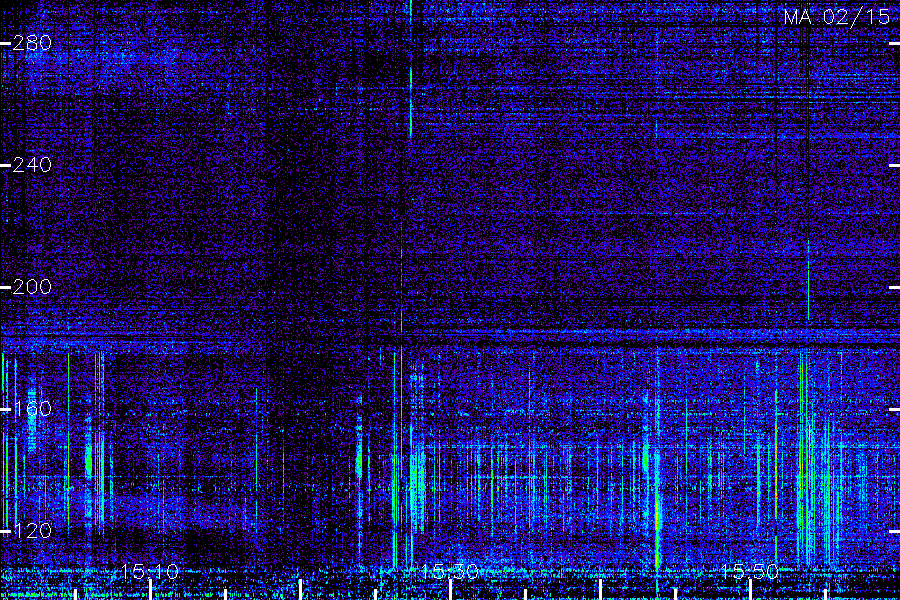The image size is (900, 600).
Task: Click the MA 02/15 date stamp
Action: click(x=837, y=17)
